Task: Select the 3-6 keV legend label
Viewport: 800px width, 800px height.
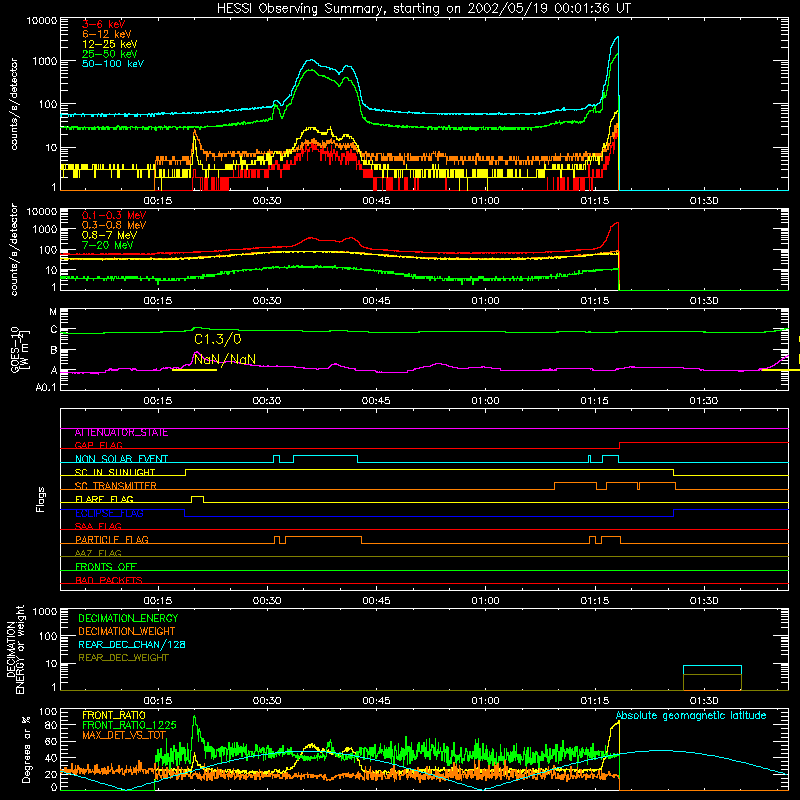Action: point(104,24)
